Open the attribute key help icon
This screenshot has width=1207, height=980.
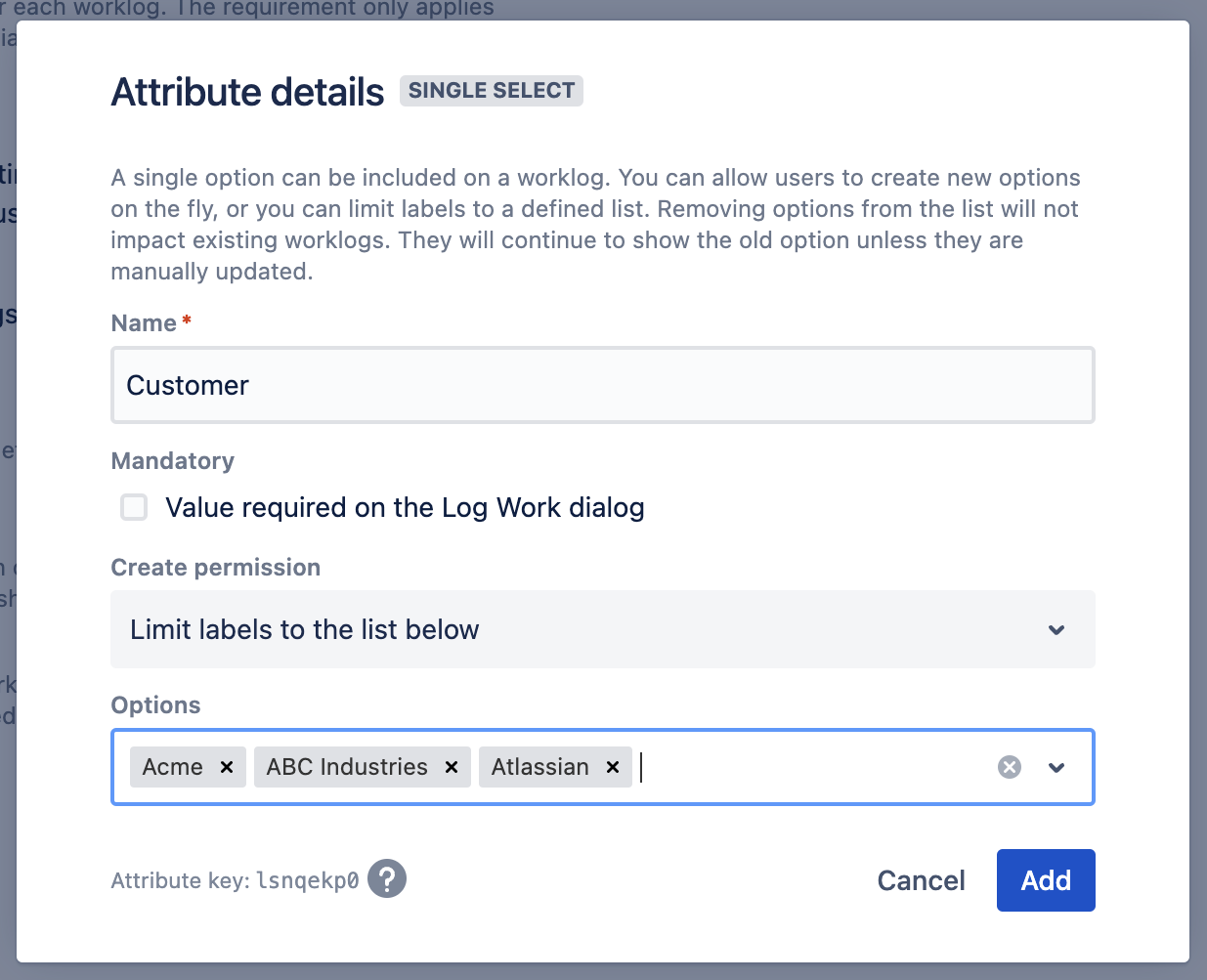pos(387,879)
